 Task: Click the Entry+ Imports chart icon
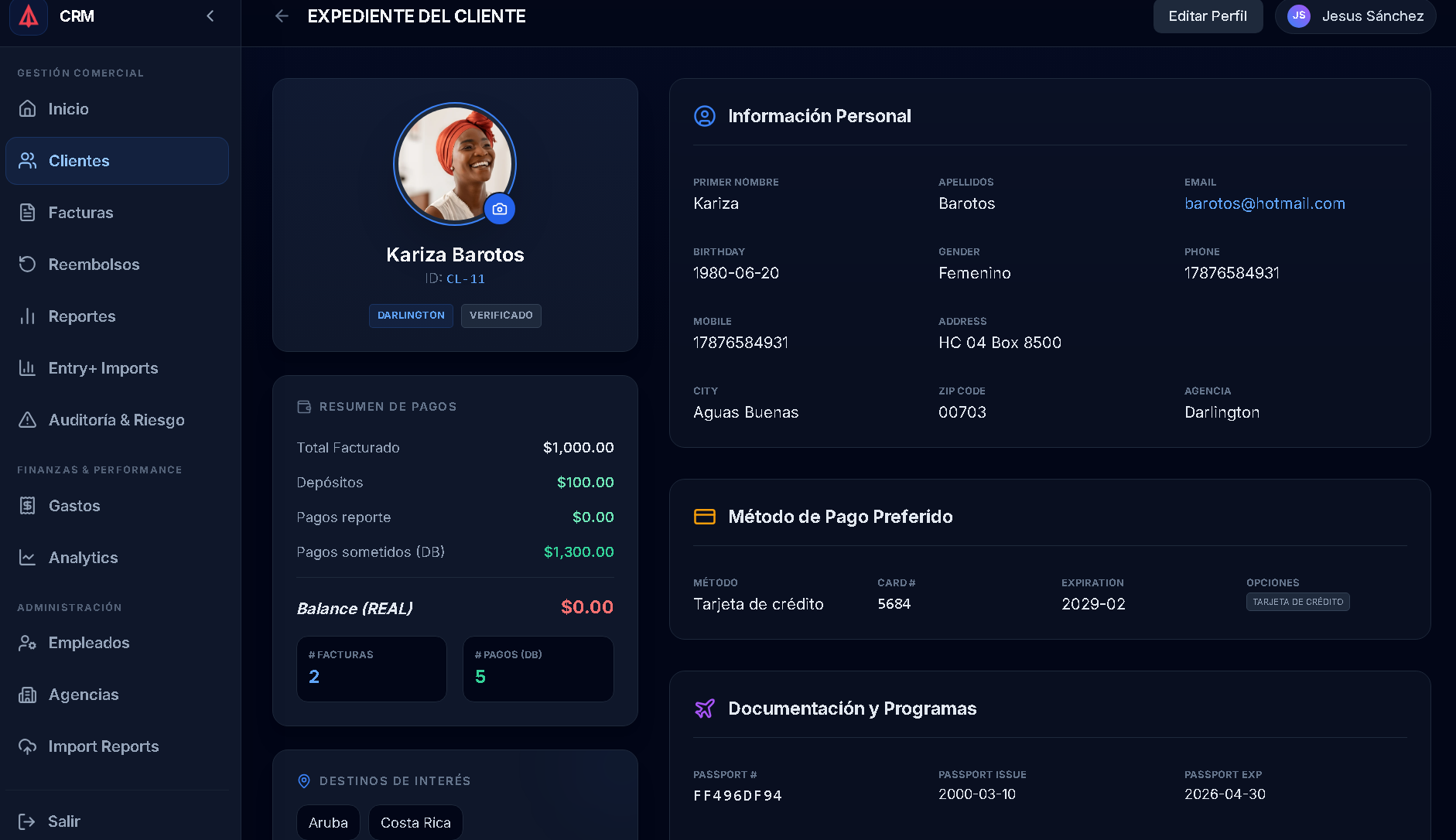tap(28, 367)
